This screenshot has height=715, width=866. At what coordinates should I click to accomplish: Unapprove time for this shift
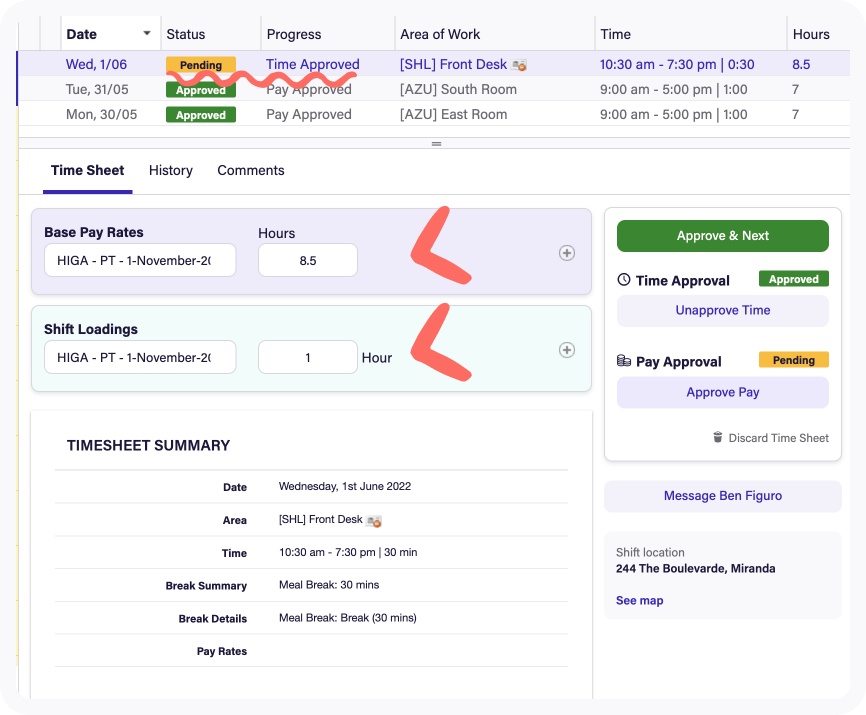[x=722, y=311]
